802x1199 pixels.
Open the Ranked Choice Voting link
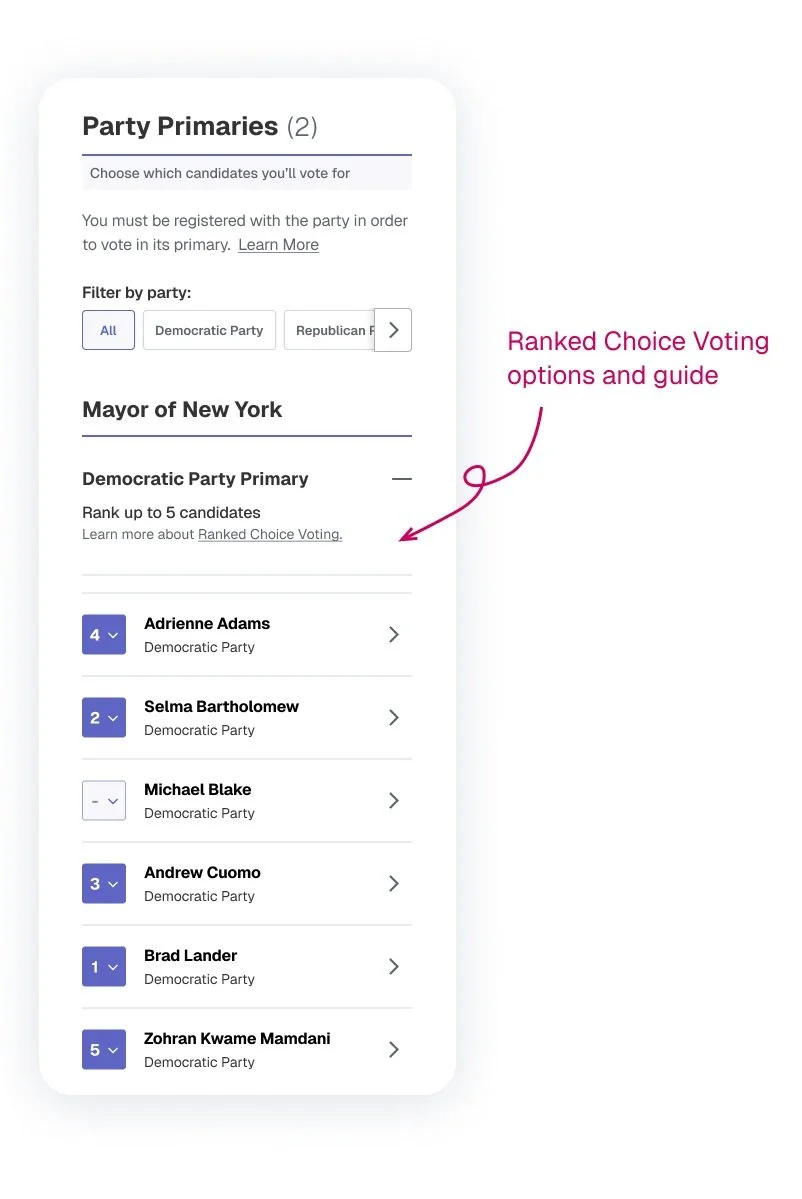point(270,535)
